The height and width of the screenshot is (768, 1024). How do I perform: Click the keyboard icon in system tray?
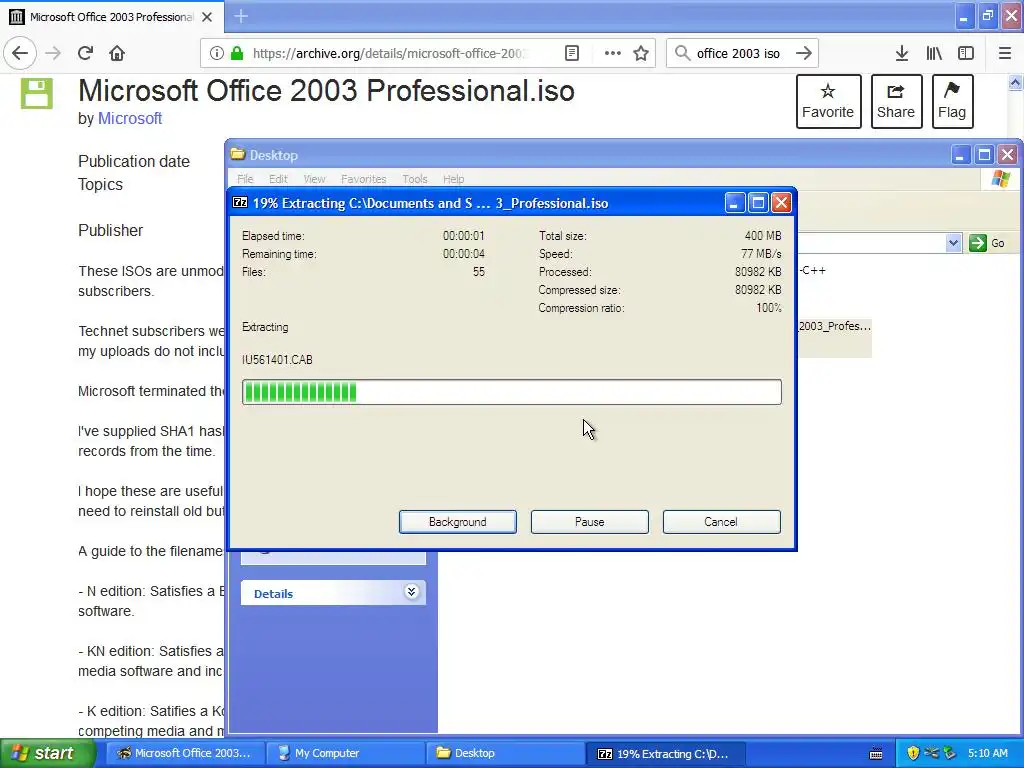tap(876, 754)
